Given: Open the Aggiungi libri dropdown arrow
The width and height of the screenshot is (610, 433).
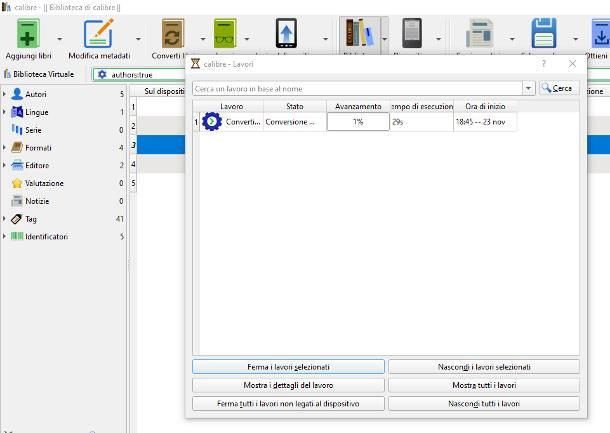Looking at the screenshot, I should pyautogui.click(x=60, y=39).
